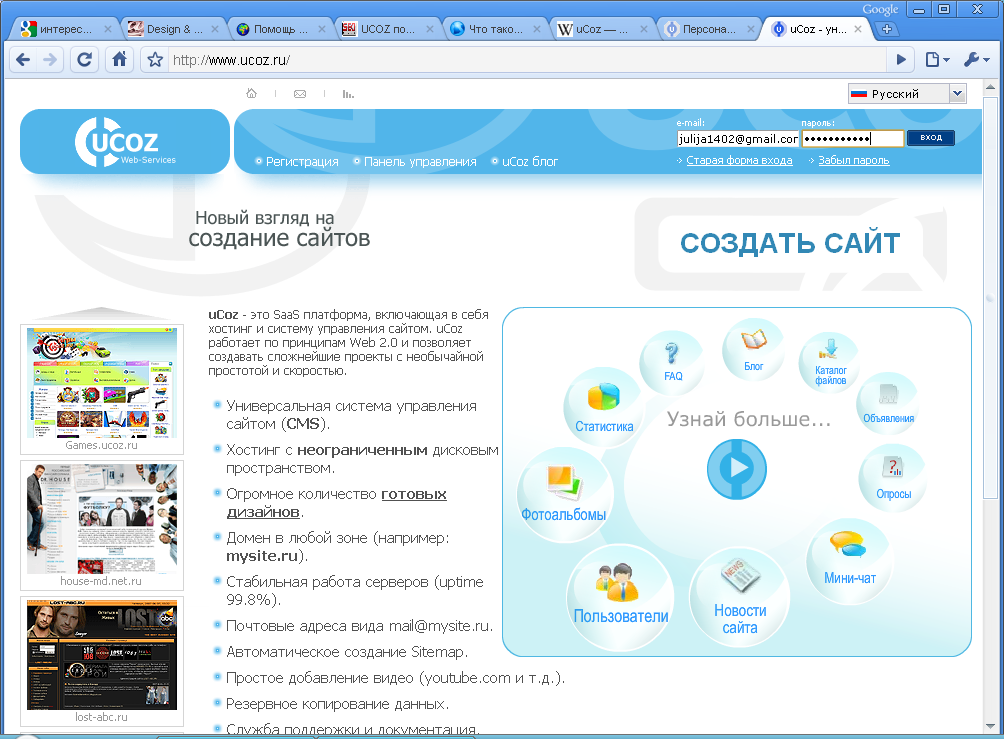The image size is (1004, 739).
Task: Click the small home icon above the header
Action: (x=252, y=93)
